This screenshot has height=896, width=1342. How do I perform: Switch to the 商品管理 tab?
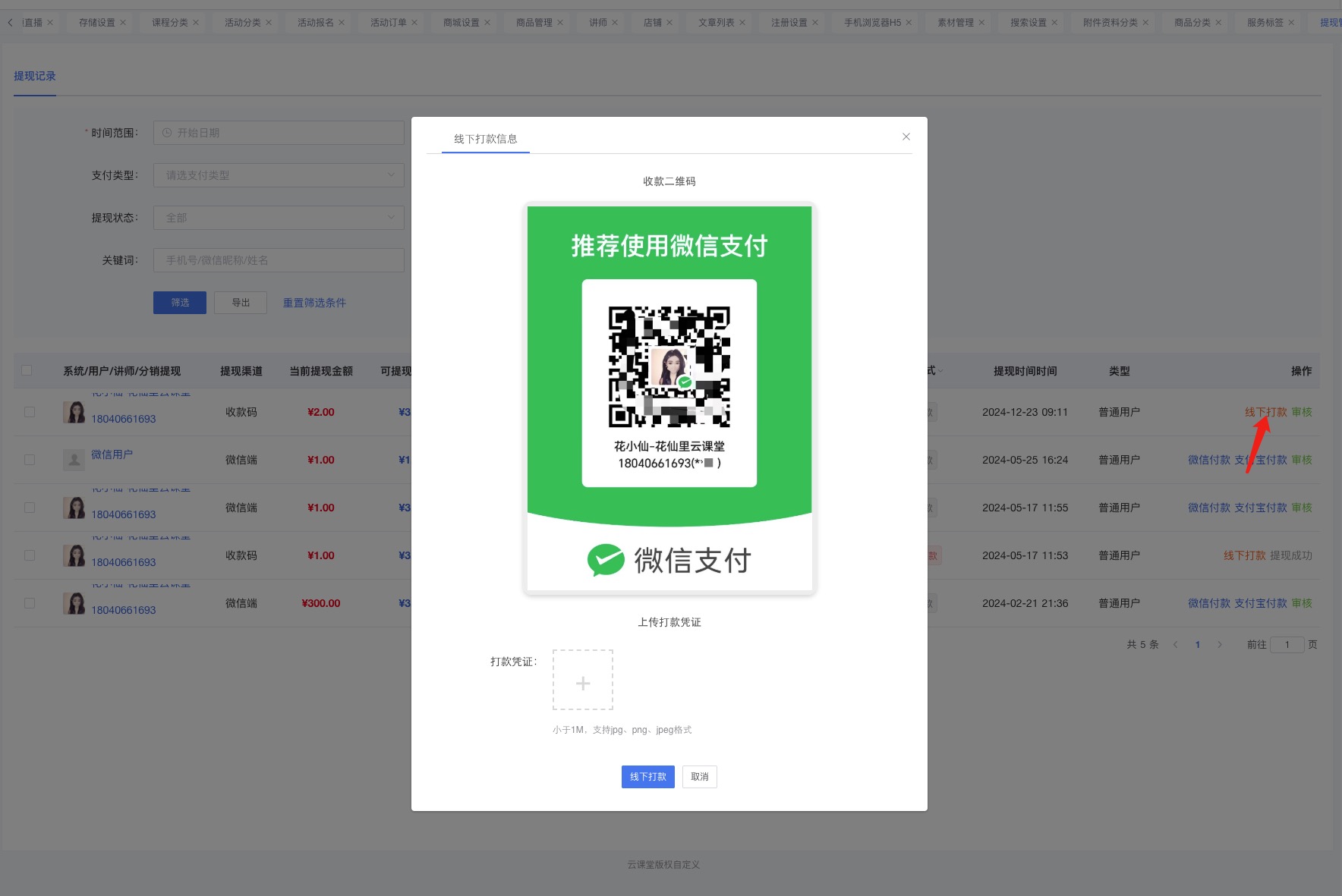[534, 23]
